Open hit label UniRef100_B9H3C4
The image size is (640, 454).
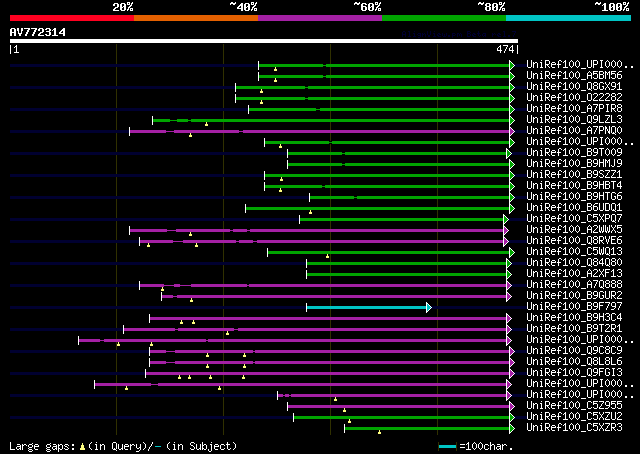pos(574,318)
